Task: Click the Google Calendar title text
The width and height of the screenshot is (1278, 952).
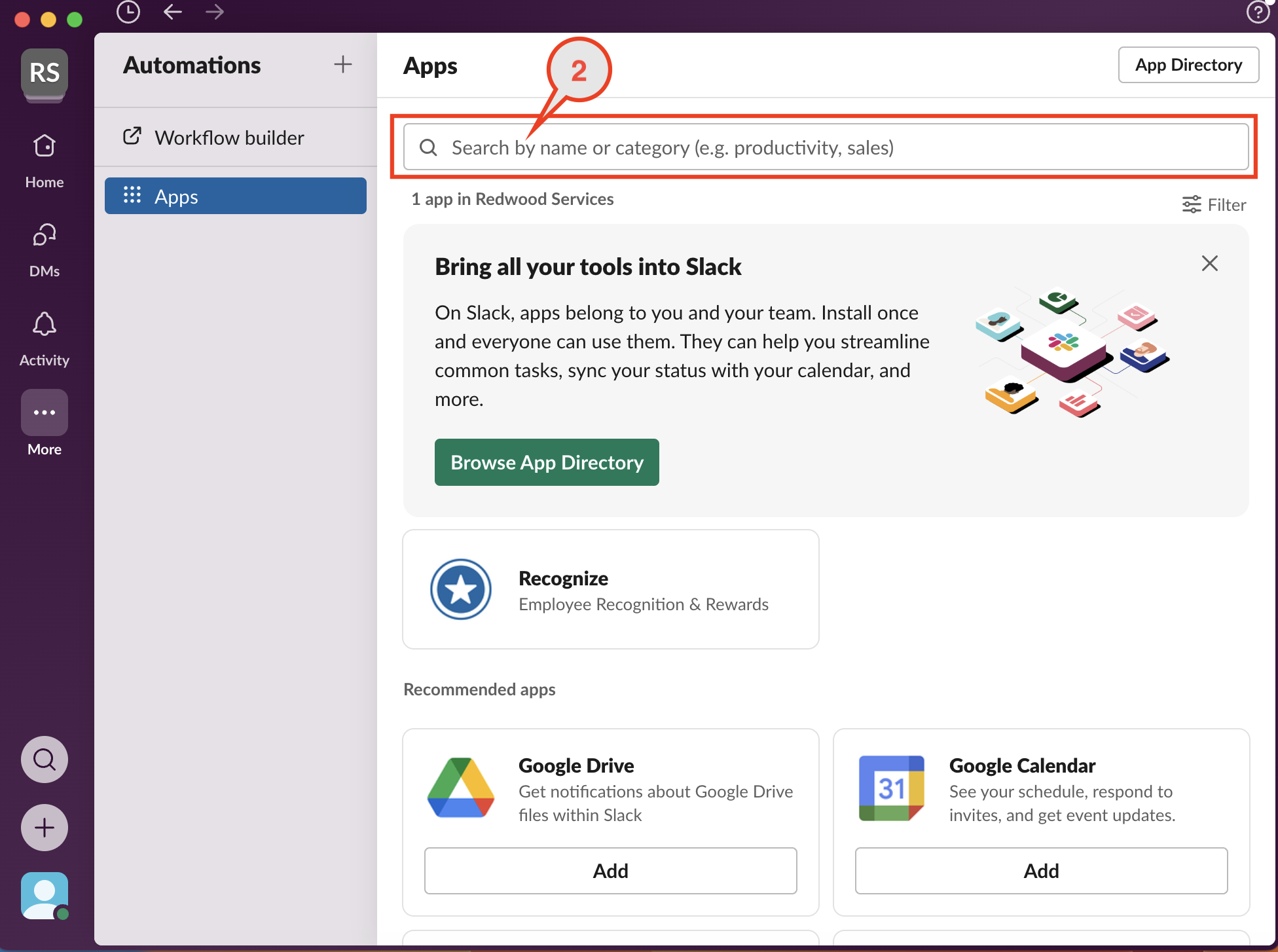Action: coord(1022,765)
